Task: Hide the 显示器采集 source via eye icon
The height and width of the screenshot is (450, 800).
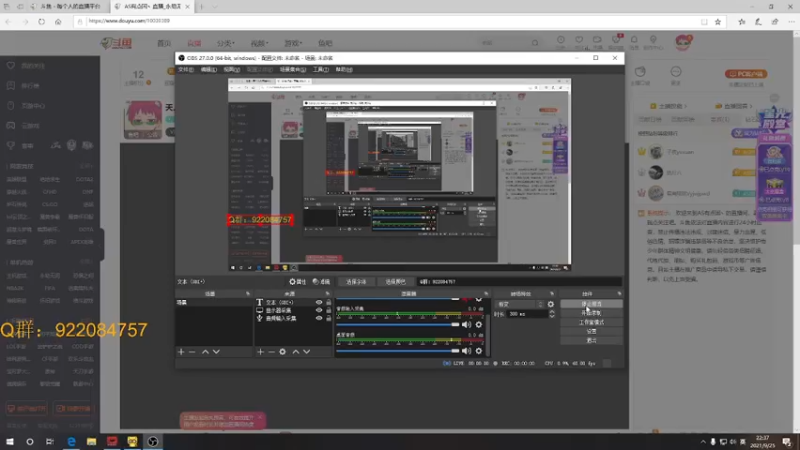Action: (x=319, y=310)
